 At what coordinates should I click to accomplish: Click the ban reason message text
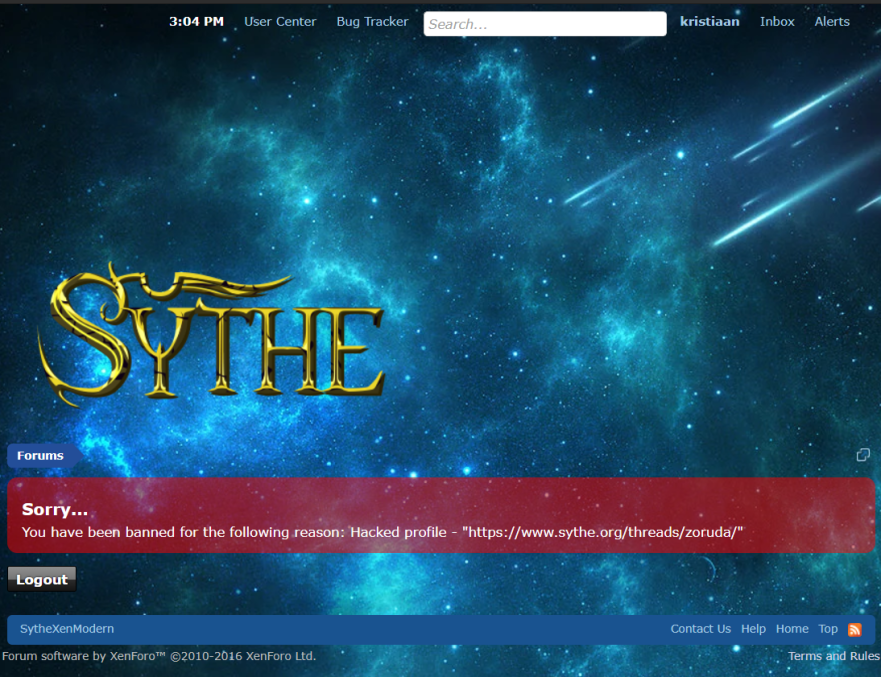coord(382,532)
